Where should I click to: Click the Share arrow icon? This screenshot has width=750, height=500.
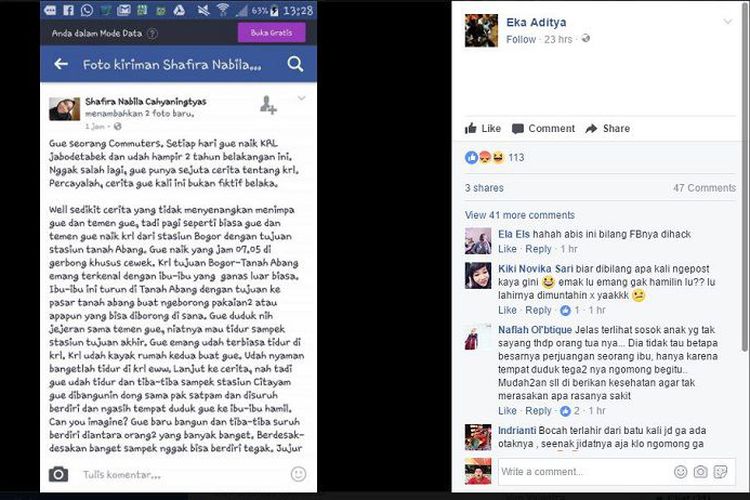coord(591,128)
